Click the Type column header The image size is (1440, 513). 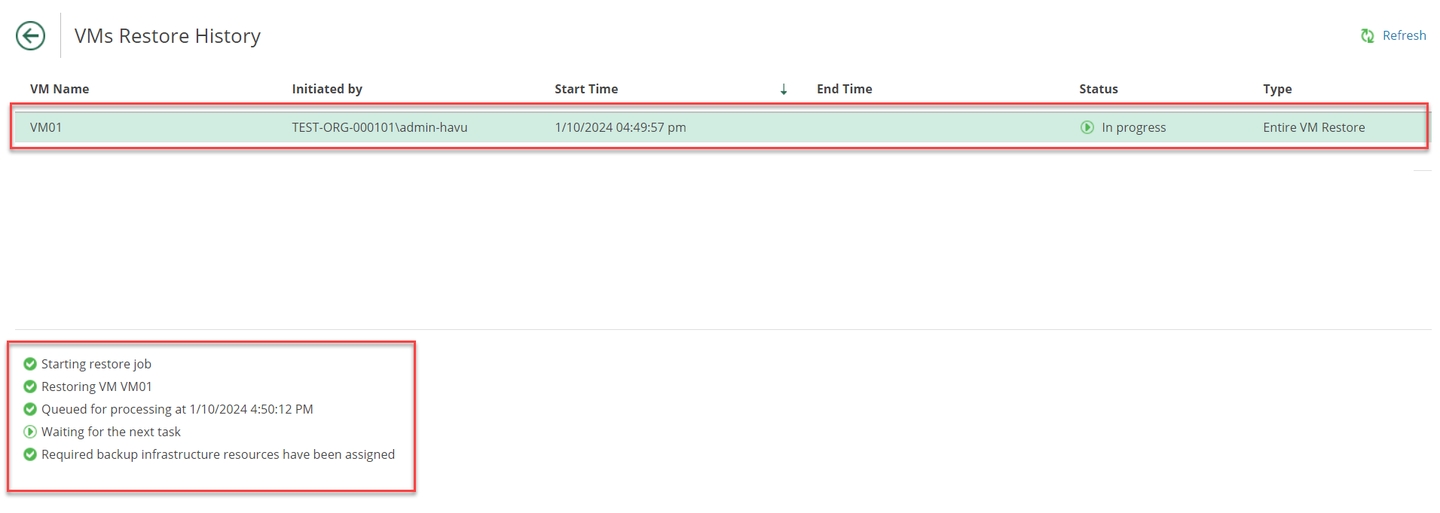click(1277, 89)
